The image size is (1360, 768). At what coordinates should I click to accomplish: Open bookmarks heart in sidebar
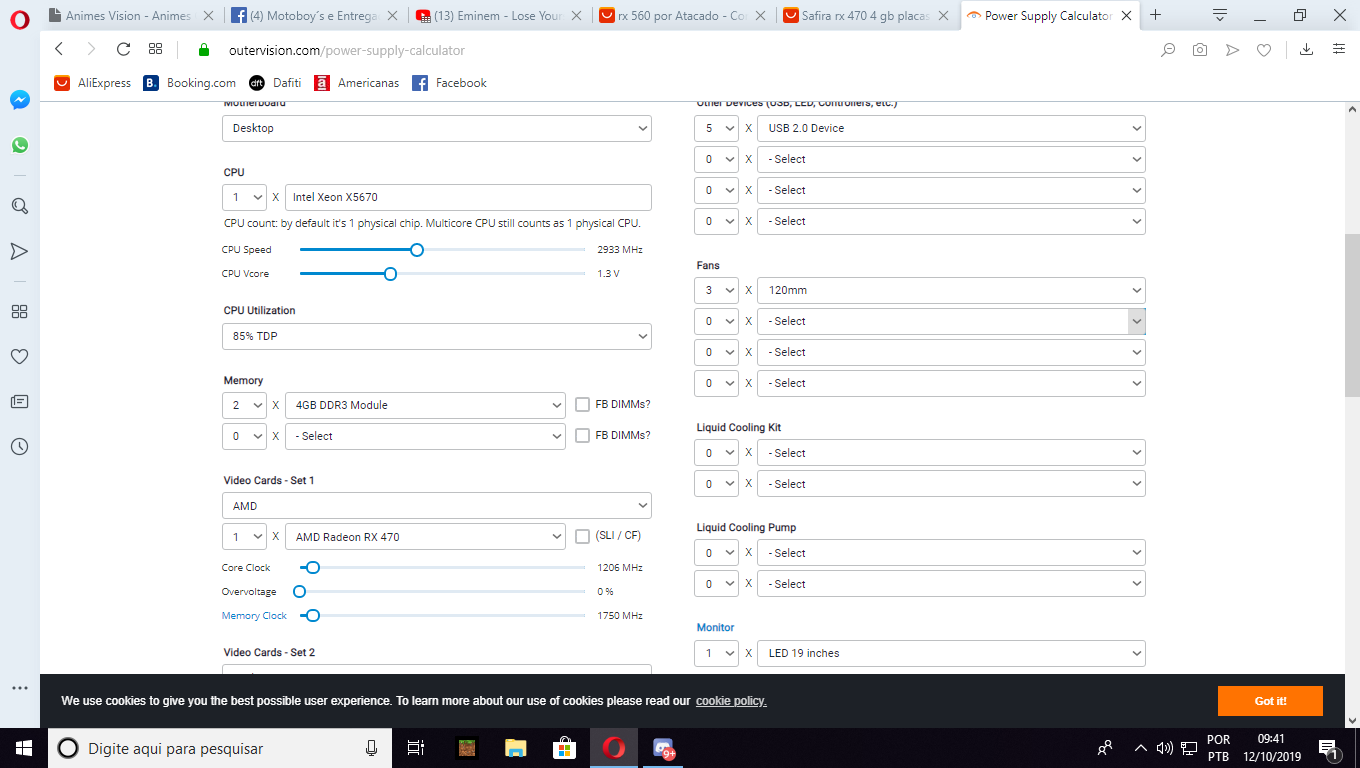(x=20, y=357)
